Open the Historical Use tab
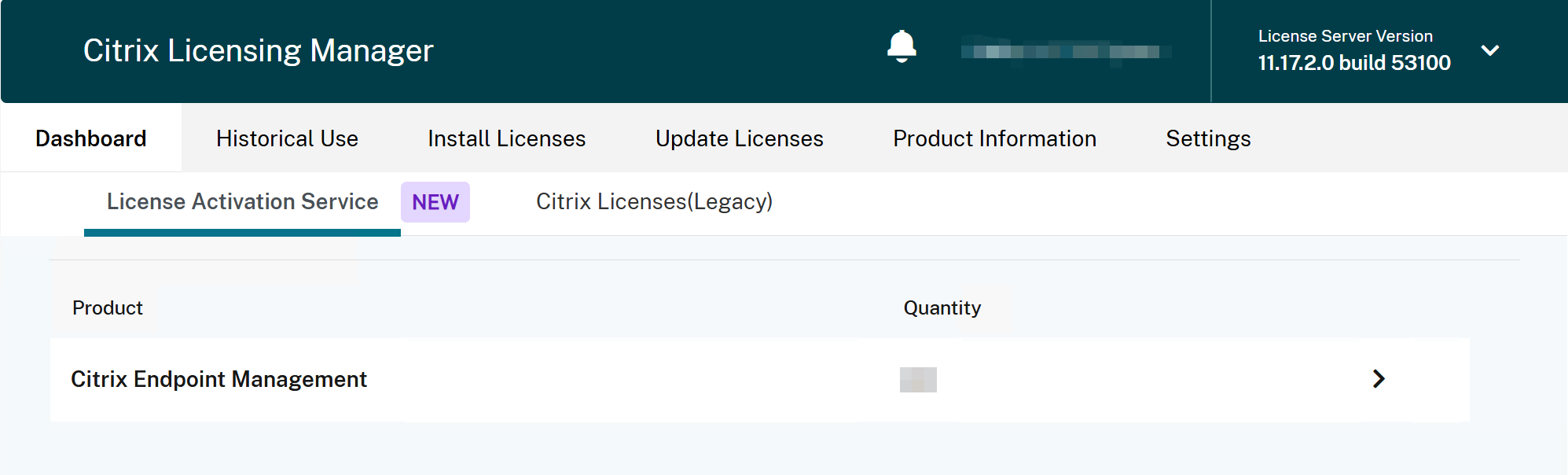 tap(287, 138)
